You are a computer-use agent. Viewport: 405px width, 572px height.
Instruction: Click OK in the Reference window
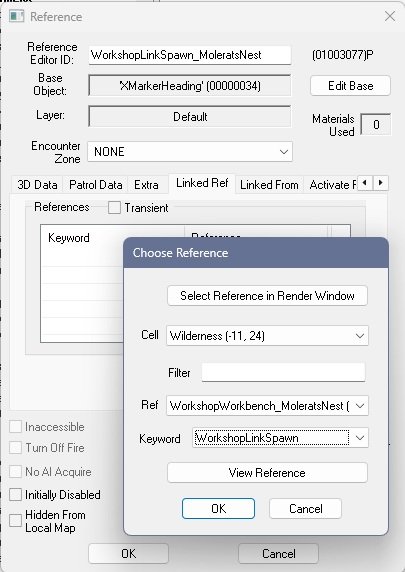[x=128, y=553]
